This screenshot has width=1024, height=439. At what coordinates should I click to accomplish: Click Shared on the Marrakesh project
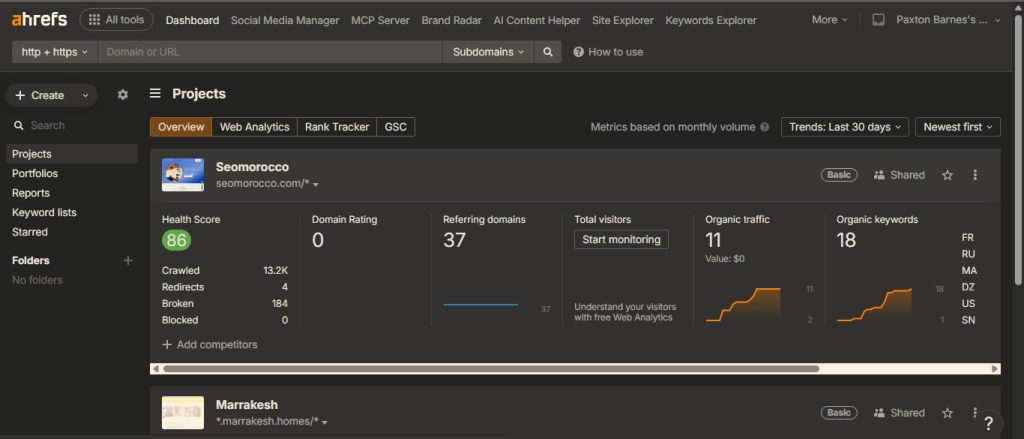899,413
